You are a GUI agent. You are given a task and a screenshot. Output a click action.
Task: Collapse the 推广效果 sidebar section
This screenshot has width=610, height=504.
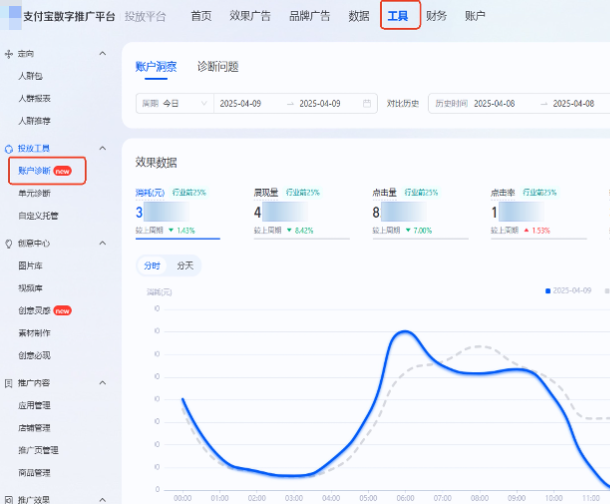click(103, 499)
